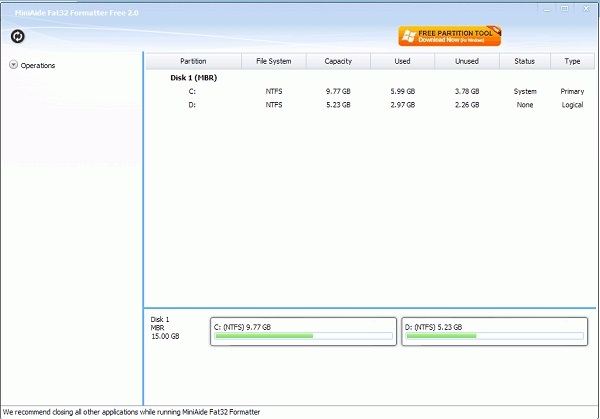This screenshot has height=419, width=600.
Task: Click the 2.97 GB used cell
Action: coord(403,105)
